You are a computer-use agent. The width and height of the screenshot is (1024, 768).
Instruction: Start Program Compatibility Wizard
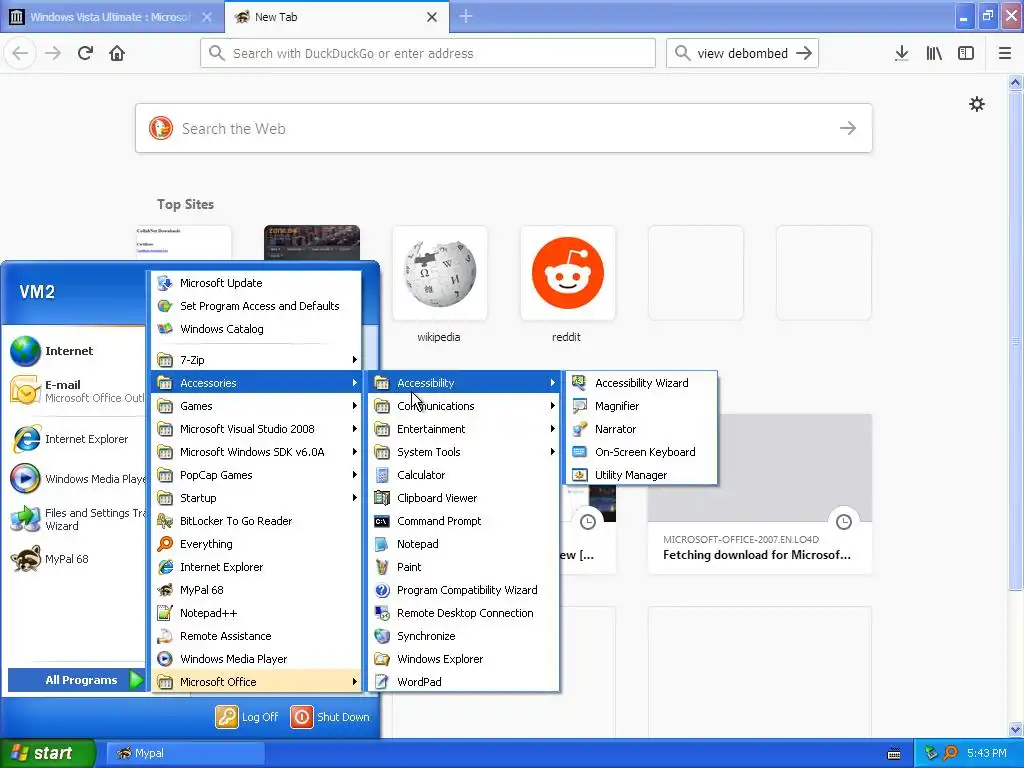click(x=464, y=590)
